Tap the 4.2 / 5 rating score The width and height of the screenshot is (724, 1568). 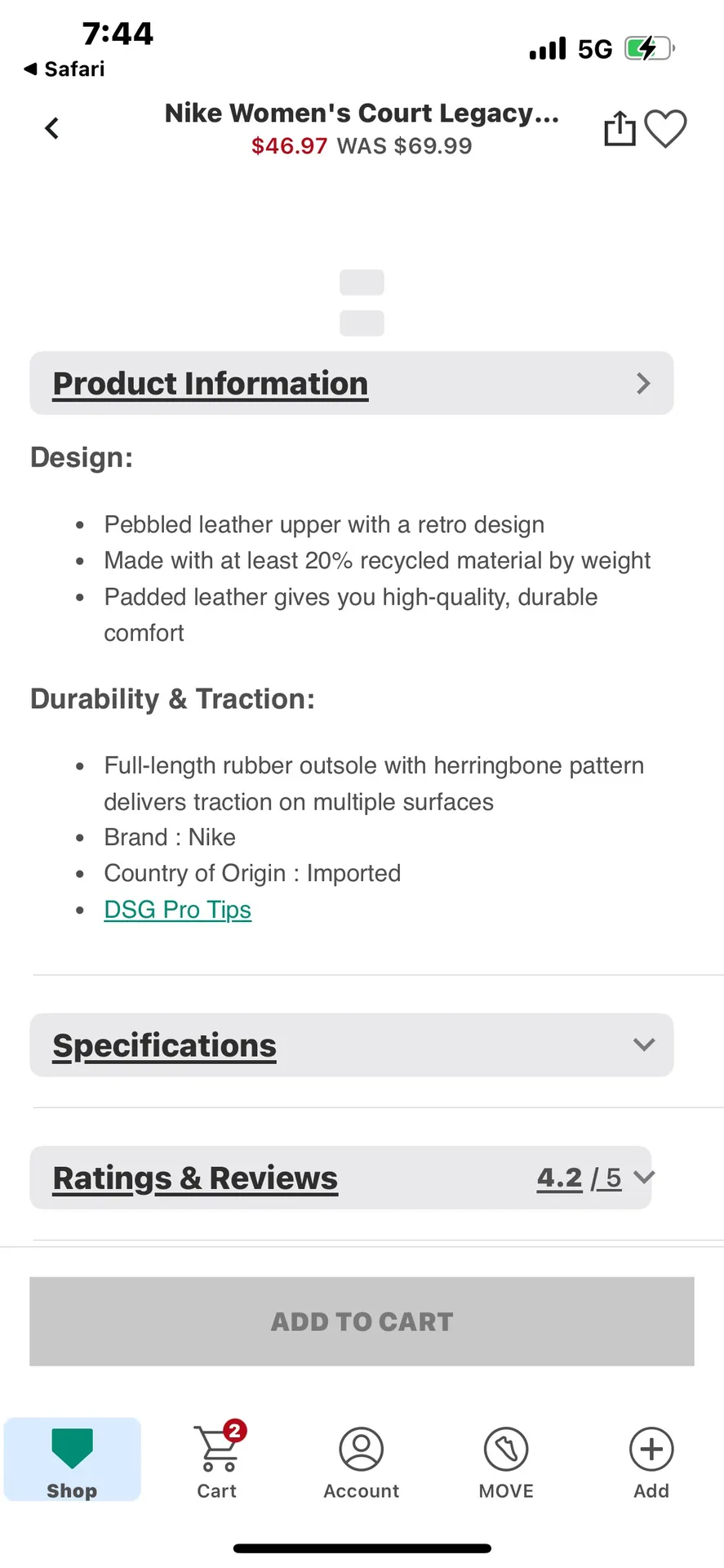(x=579, y=1178)
